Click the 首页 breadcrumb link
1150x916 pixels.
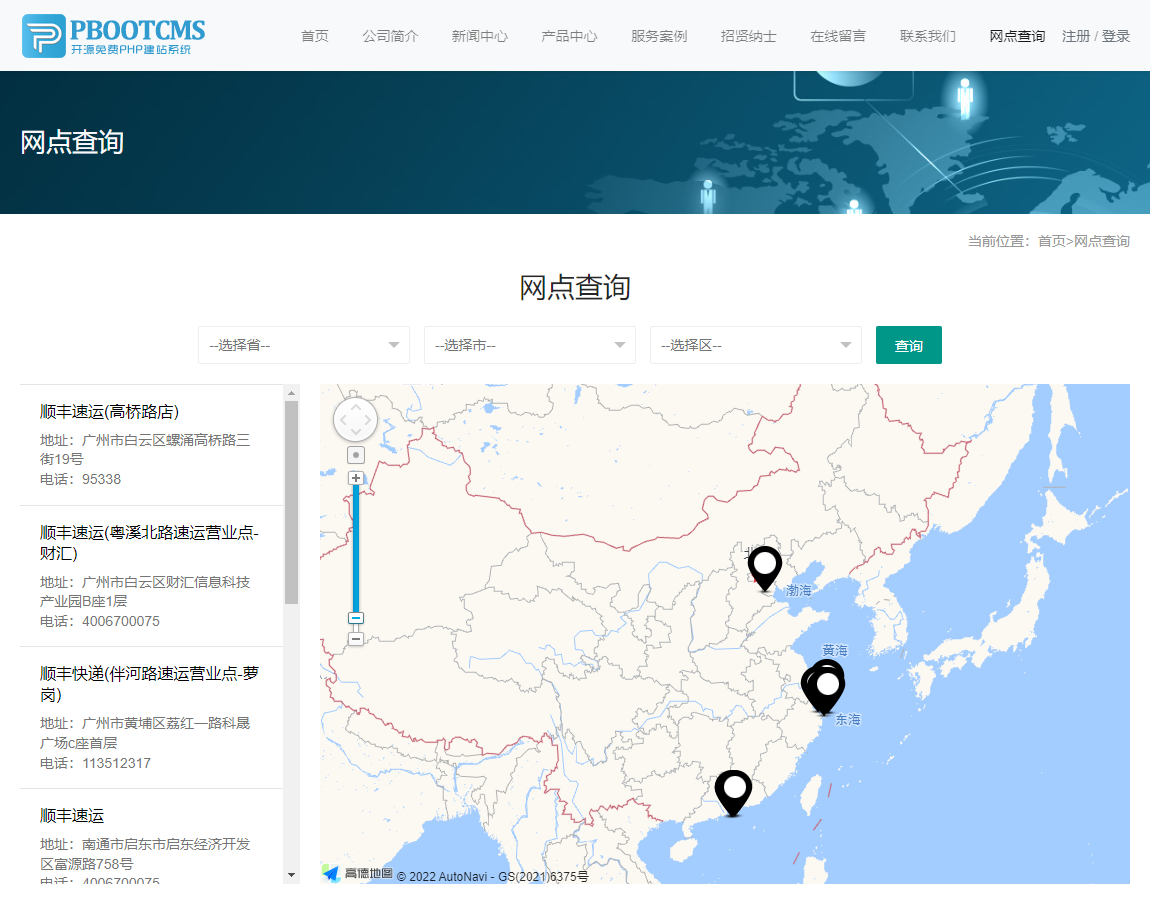[x=1052, y=240]
